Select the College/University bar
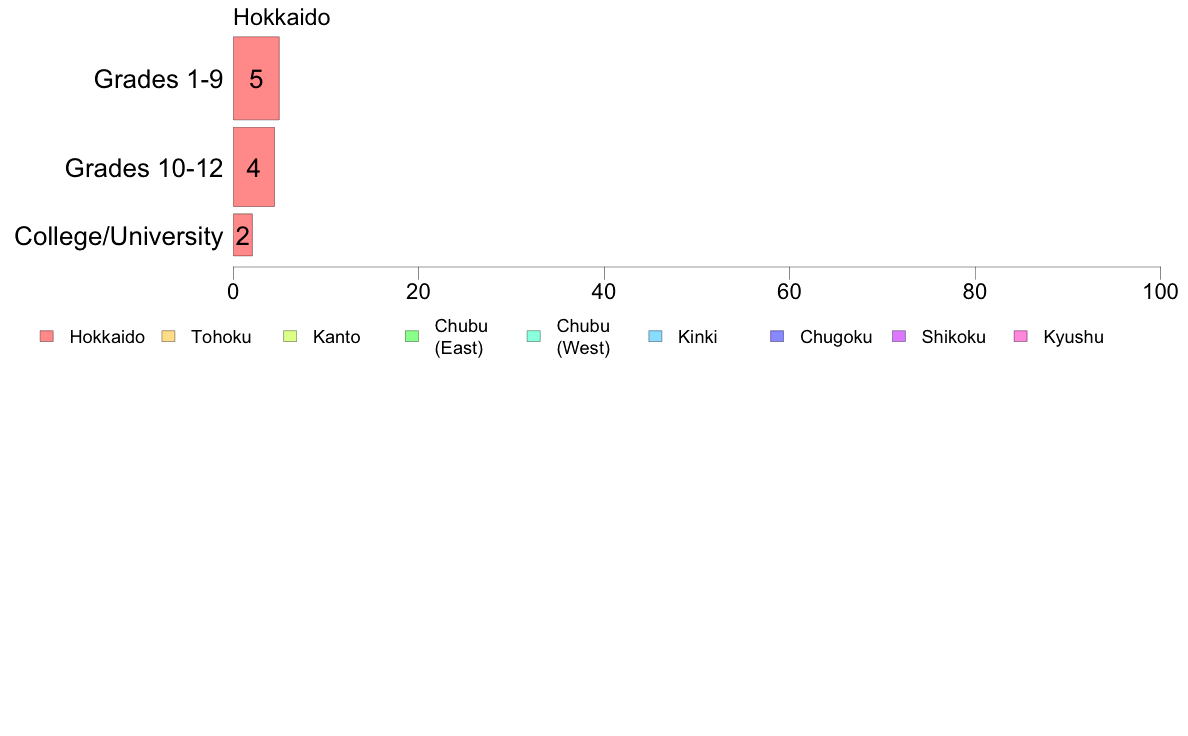This screenshot has width=1188, height=736. coord(243,236)
